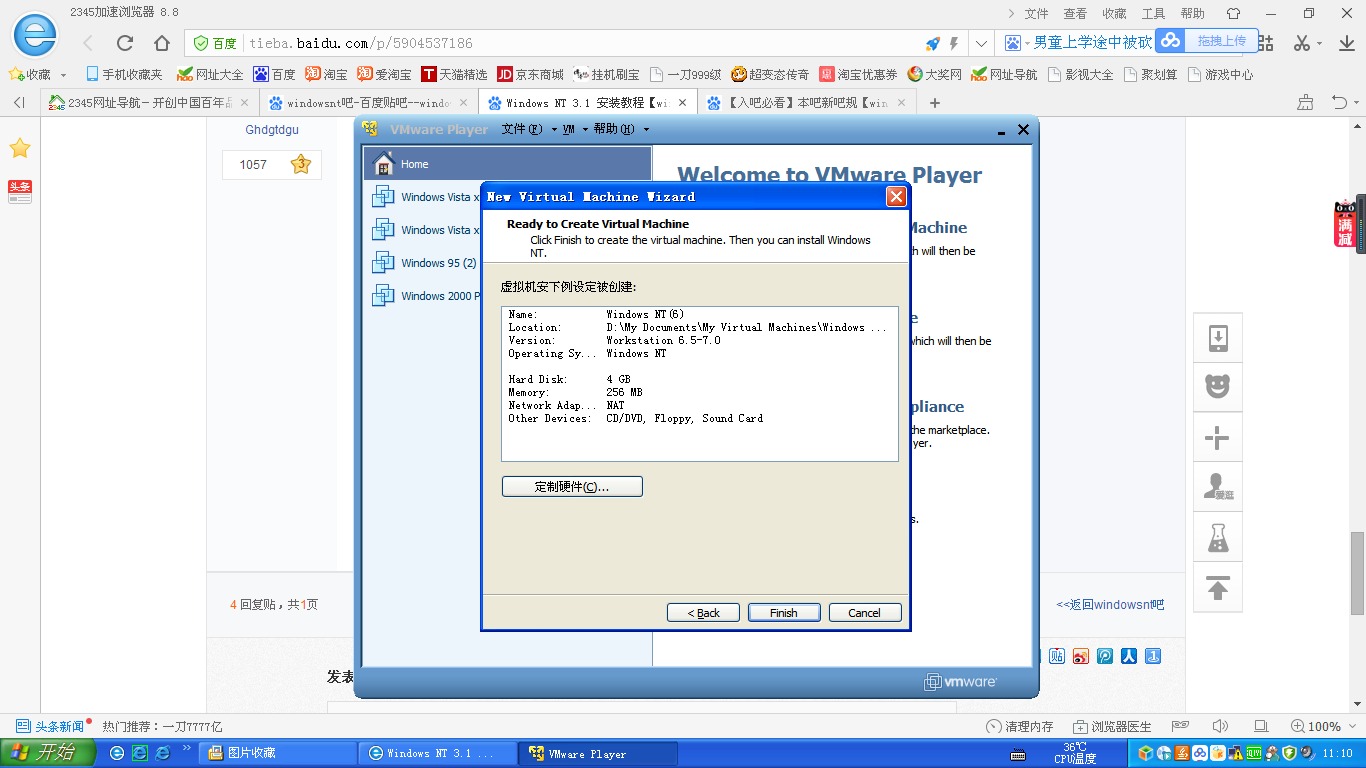Click the Windows NT 3.1 taskbar button
The width and height of the screenshot is (1366, 768).
pyautogui.click(x=437, y=753)
